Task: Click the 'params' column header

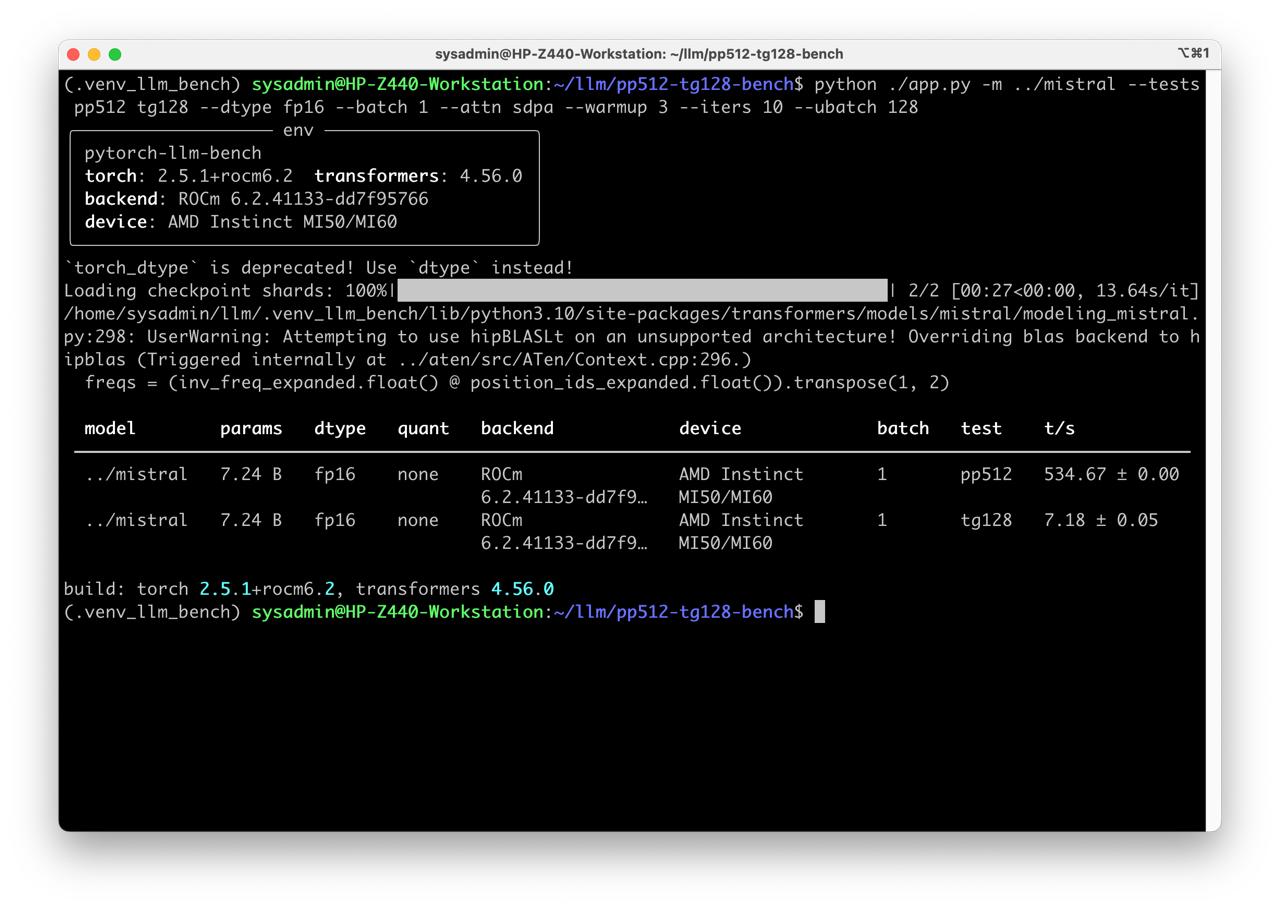Action: click(x=251, y=428)
